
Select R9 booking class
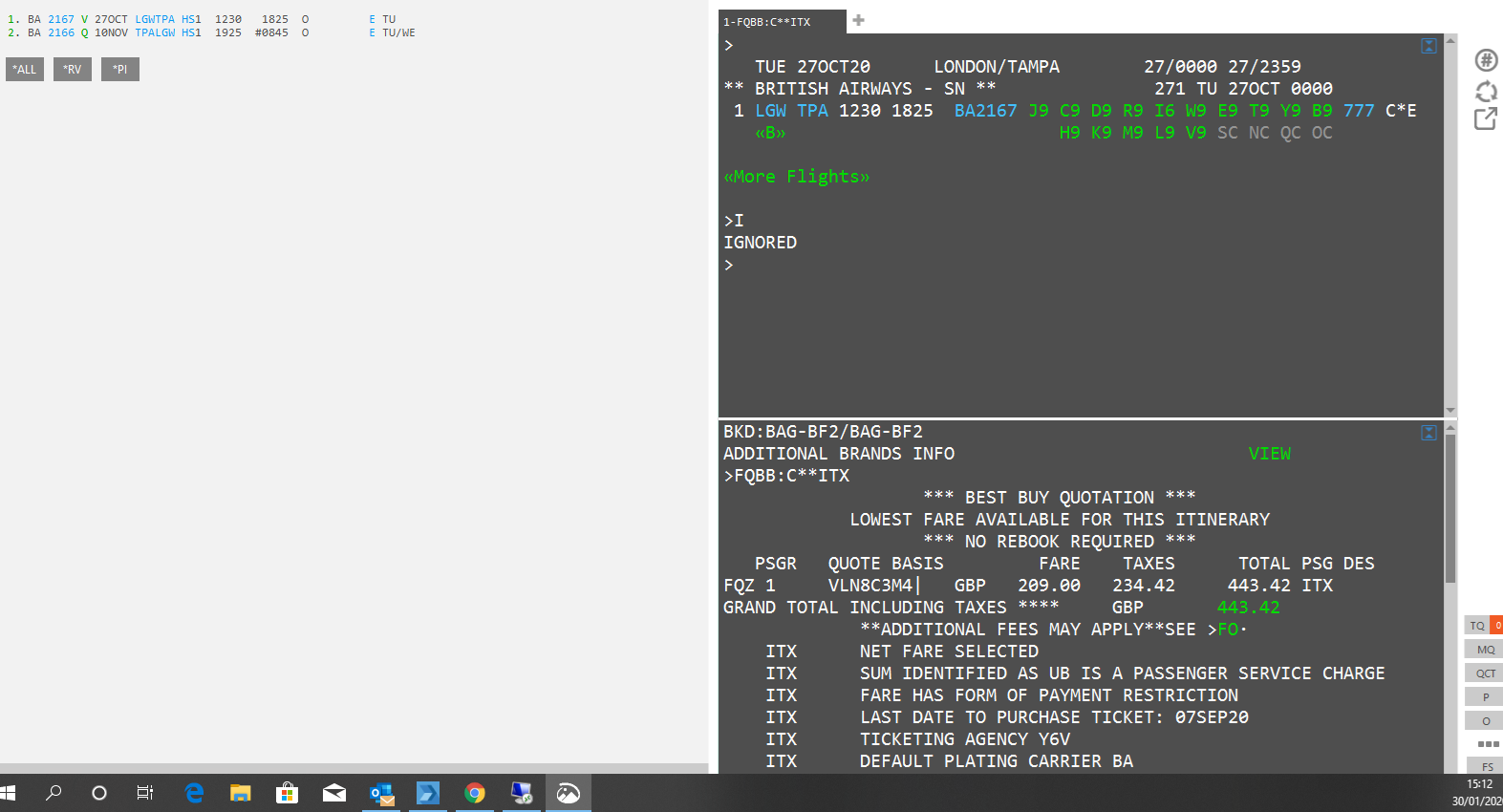pyautogui.click(x=1133, y=111)
